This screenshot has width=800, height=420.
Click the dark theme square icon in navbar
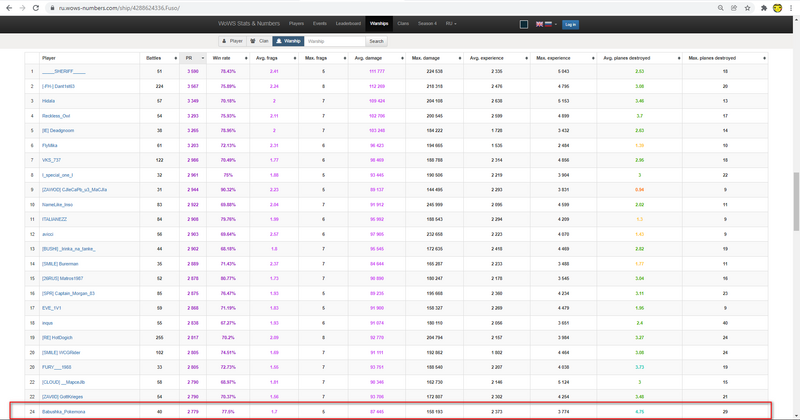tap(524, 23)
